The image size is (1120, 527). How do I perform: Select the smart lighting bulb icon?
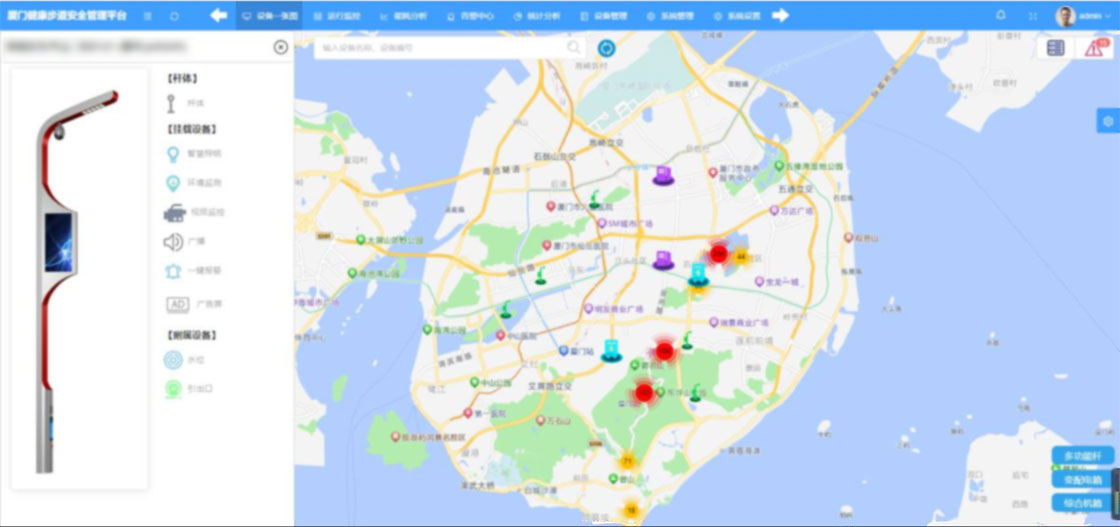click(x=174, y=154)
